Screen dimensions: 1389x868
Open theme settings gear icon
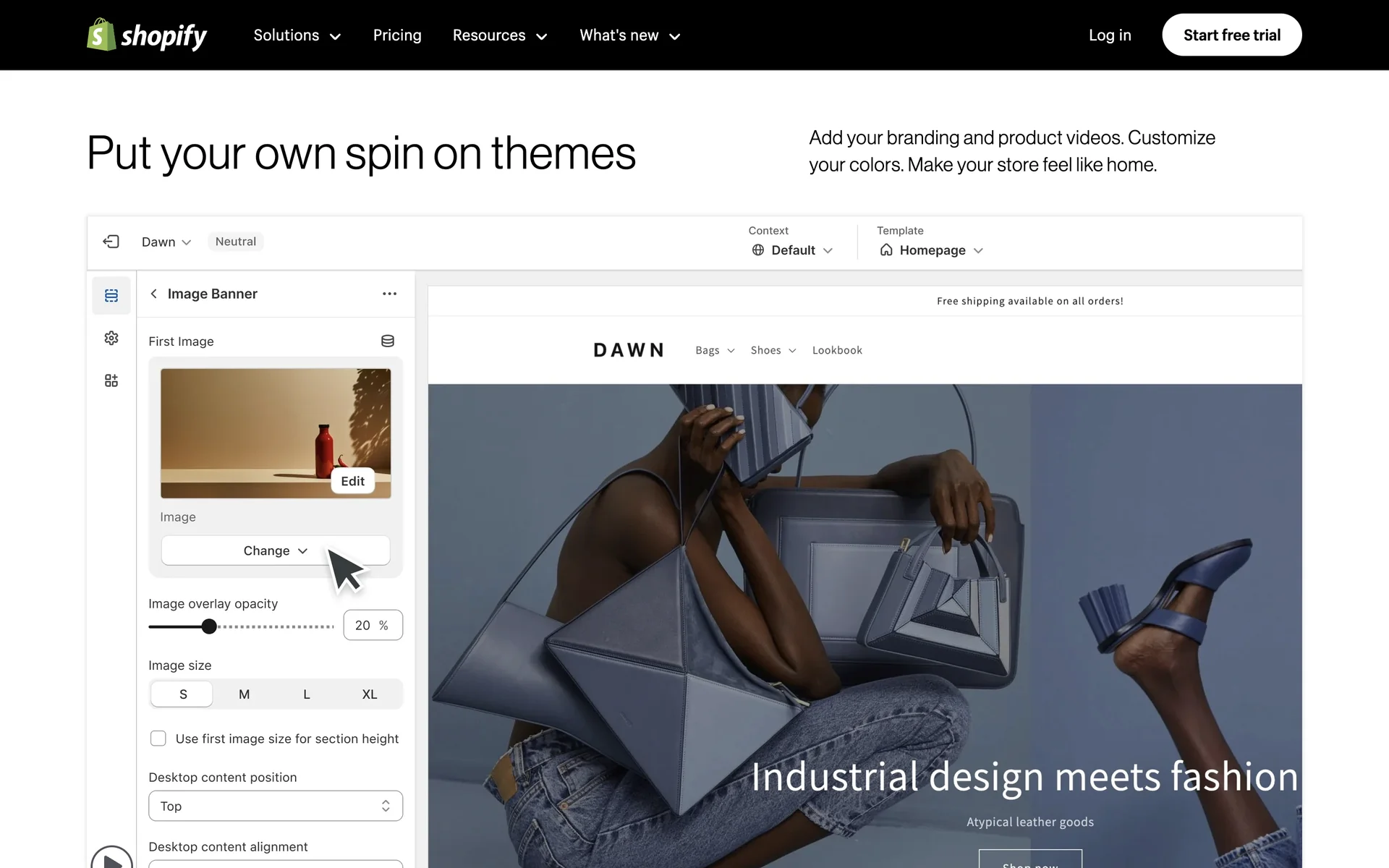click(x=111, y=338)
